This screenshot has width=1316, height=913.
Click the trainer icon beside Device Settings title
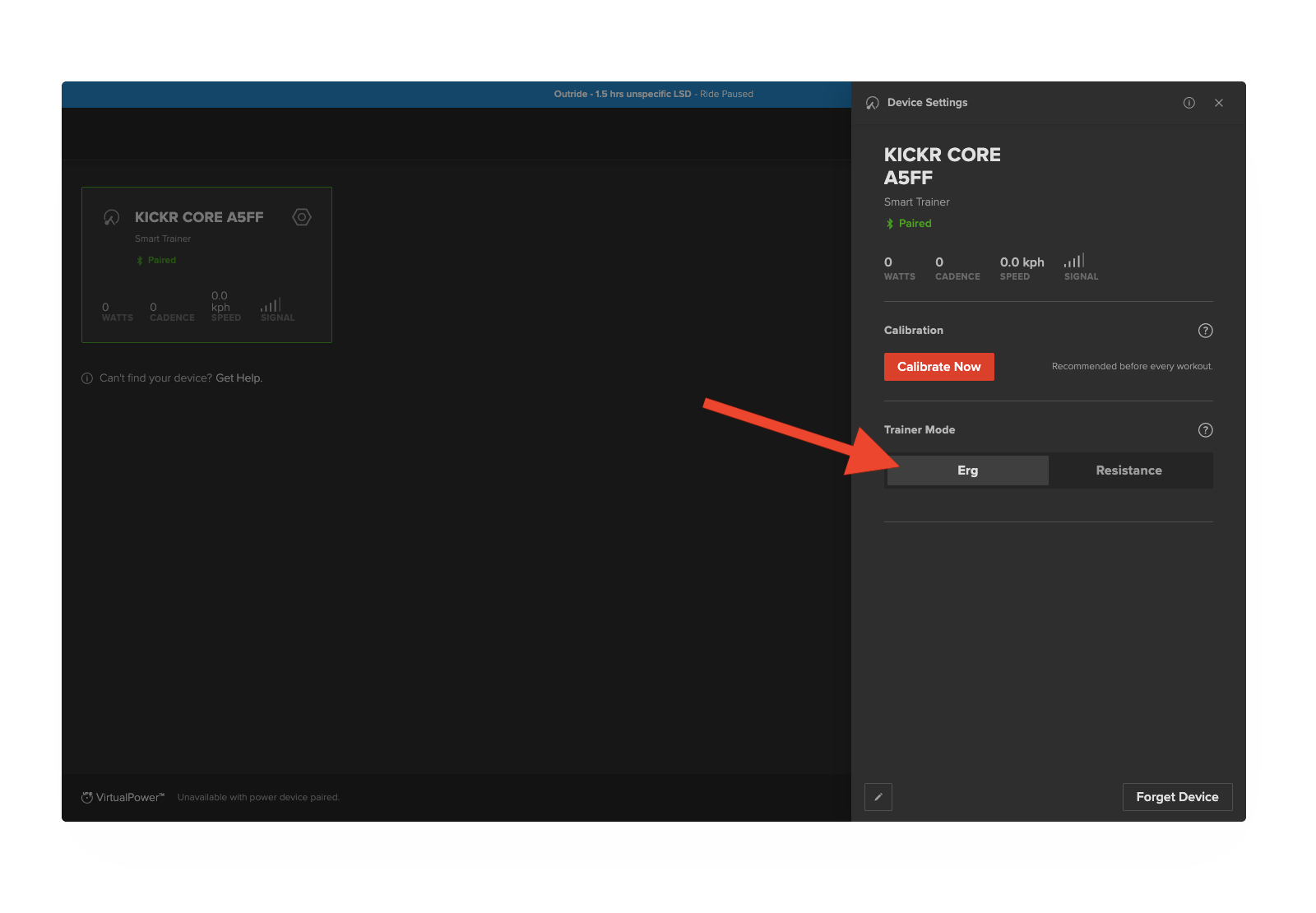click(x=873, y=103)
